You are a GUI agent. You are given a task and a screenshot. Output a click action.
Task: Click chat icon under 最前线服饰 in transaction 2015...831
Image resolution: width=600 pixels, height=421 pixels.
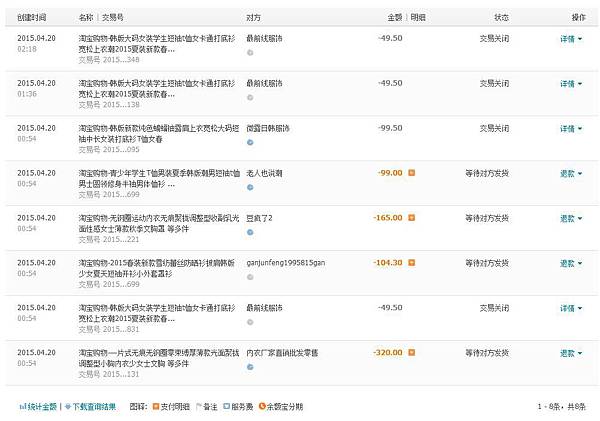[x=250, y=322]
